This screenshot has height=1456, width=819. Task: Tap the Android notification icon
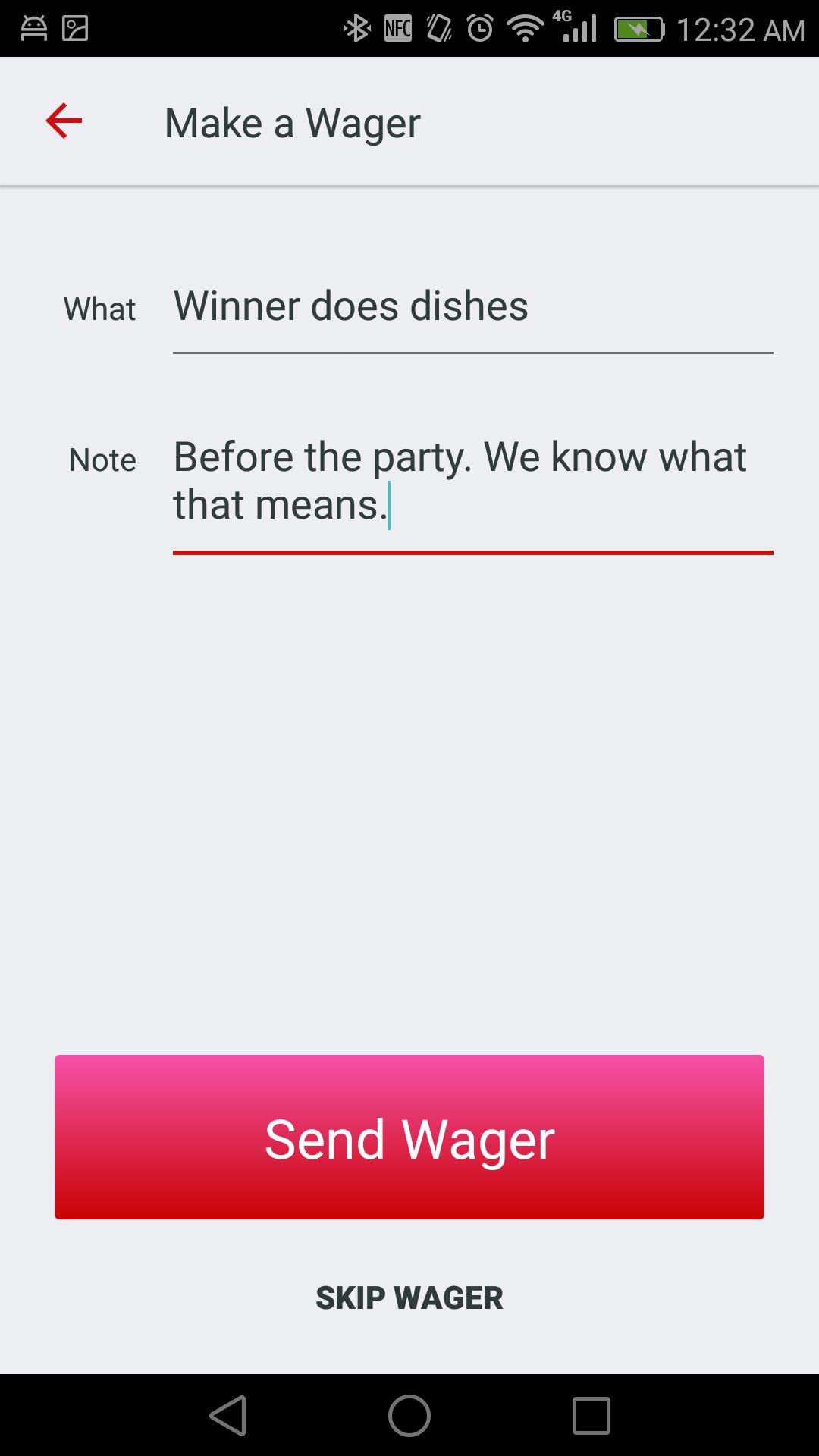[33, 28]
